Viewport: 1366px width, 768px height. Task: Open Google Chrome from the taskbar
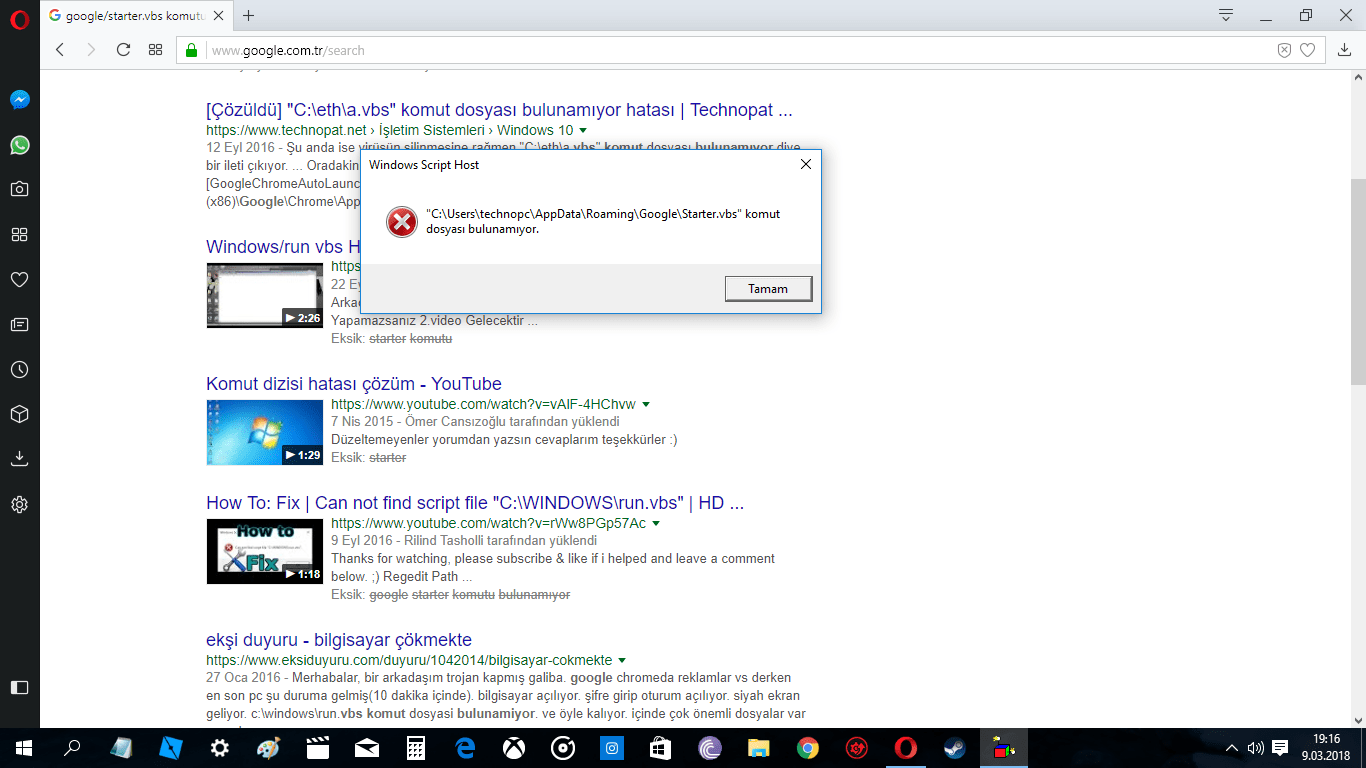point(808,747)
